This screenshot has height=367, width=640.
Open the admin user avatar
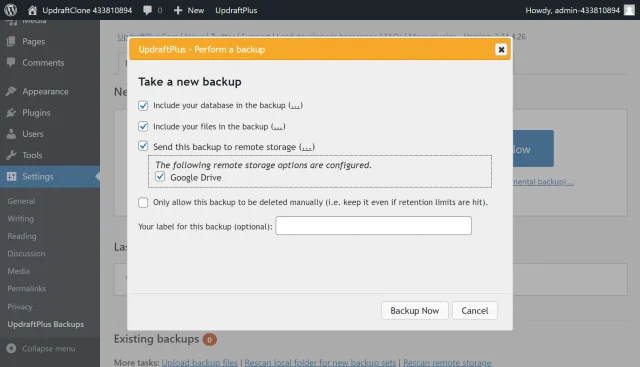coord(629,10)
